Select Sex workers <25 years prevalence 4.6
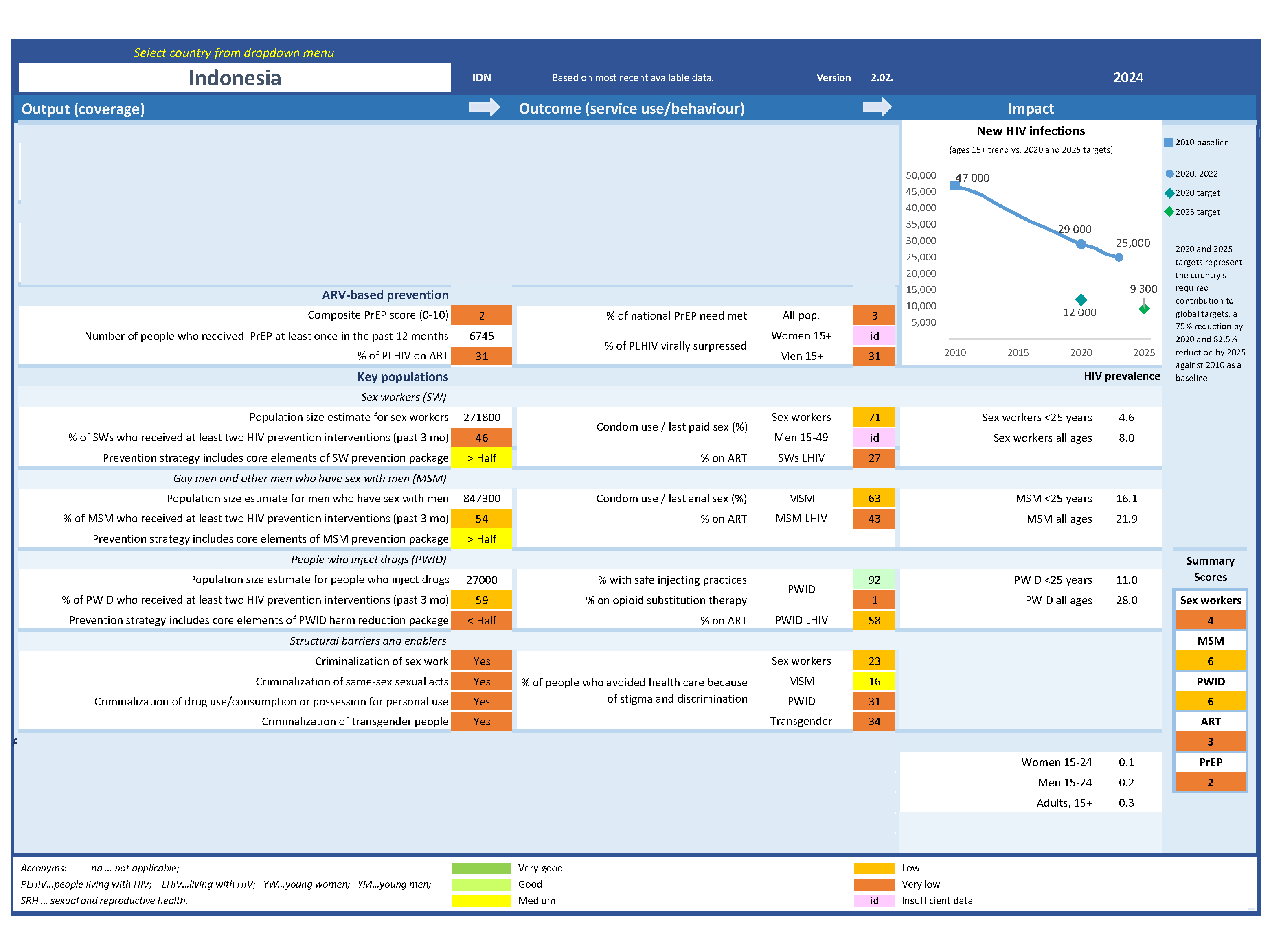 pyautogui.click(x=1126, y=418)
